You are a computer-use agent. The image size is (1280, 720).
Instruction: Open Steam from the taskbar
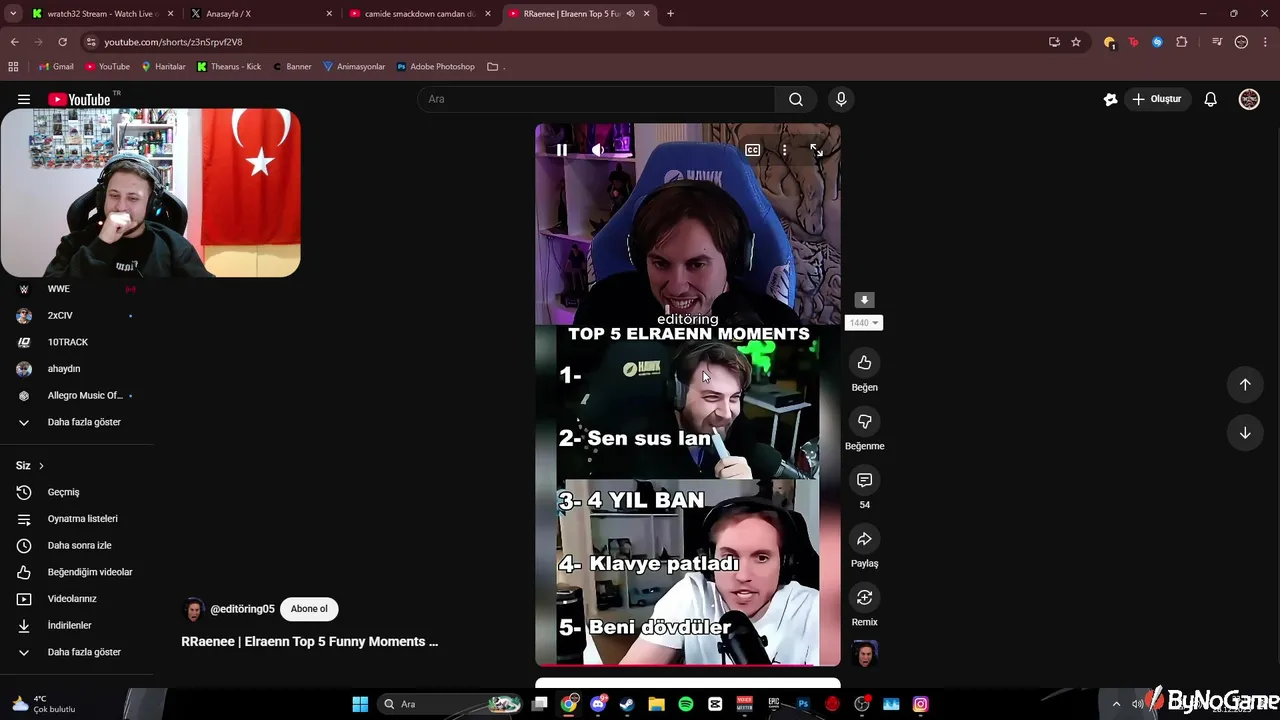tap(627, 704)
